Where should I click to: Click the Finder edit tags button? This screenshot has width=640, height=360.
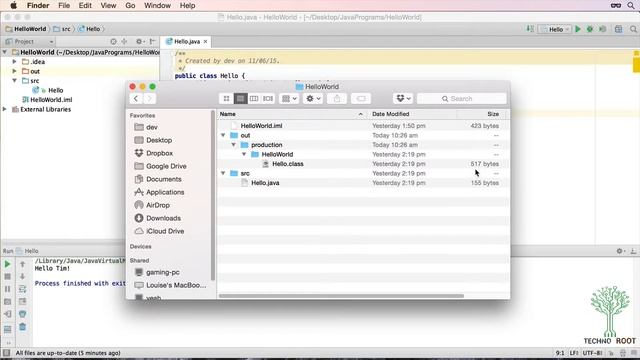click(361, 98)
